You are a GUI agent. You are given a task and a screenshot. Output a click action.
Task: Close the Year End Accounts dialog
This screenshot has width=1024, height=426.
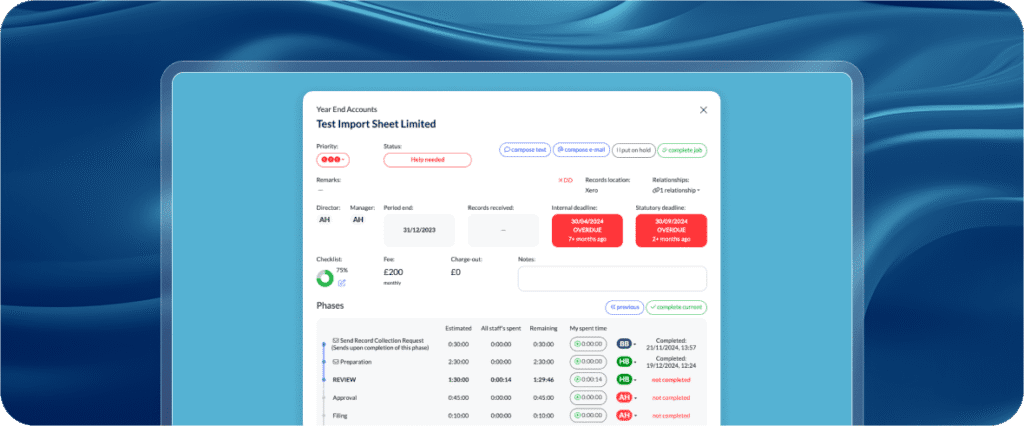point(703,110)
